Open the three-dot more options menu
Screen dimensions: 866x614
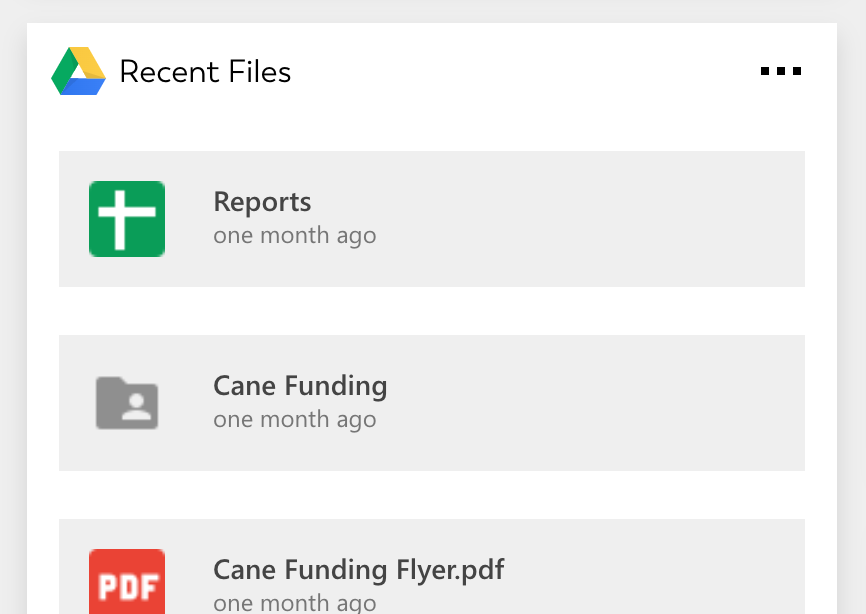[x=780, y=72]
